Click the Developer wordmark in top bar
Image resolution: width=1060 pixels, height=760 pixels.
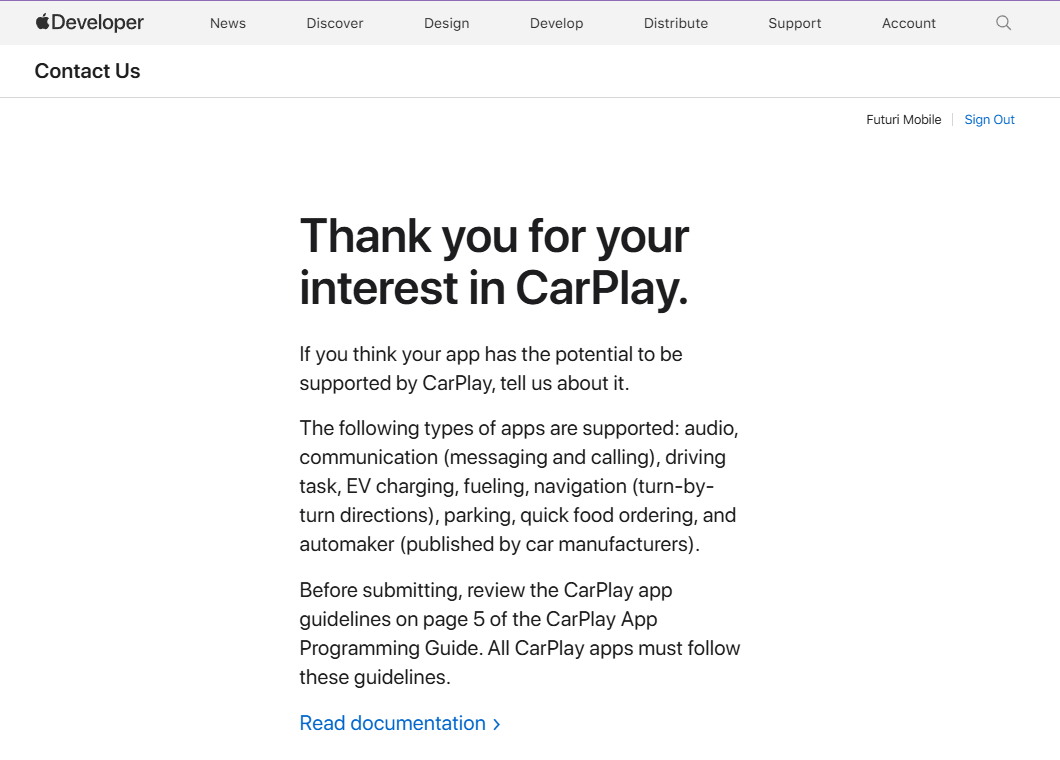click(x=97, y=23)
